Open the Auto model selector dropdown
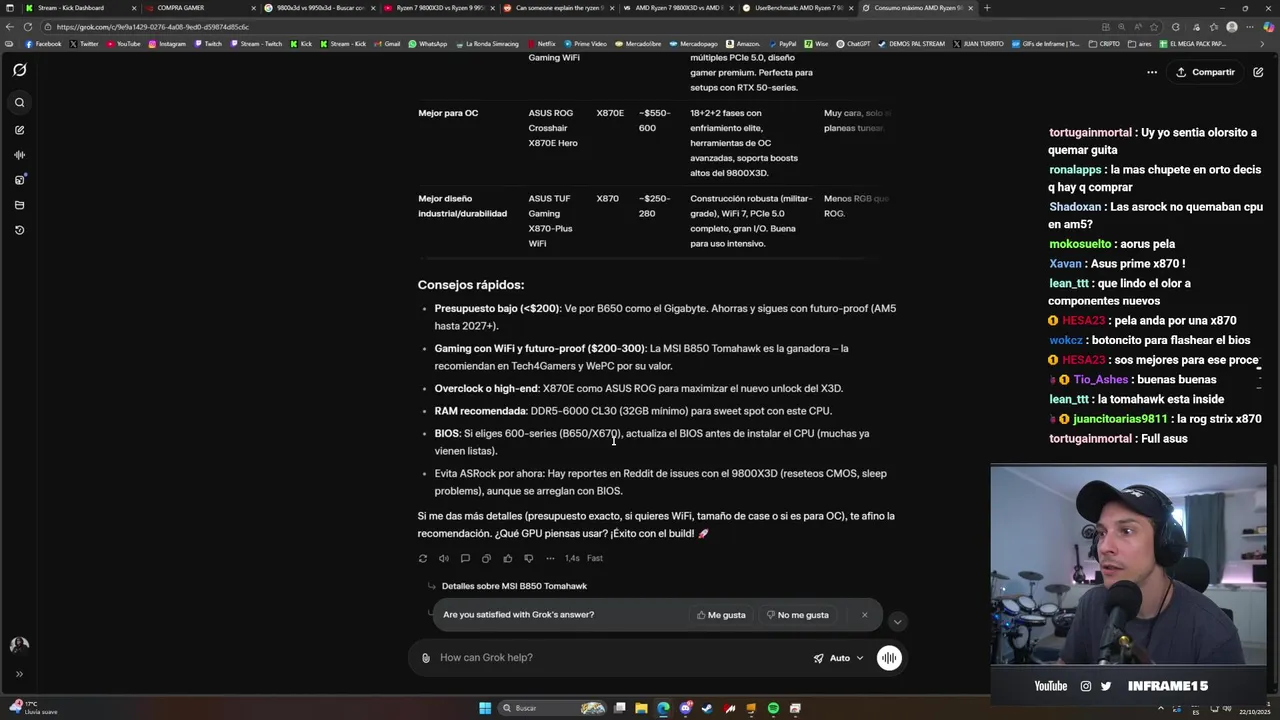This screenshot has width=1280, height=720. [x=838, y=658]
